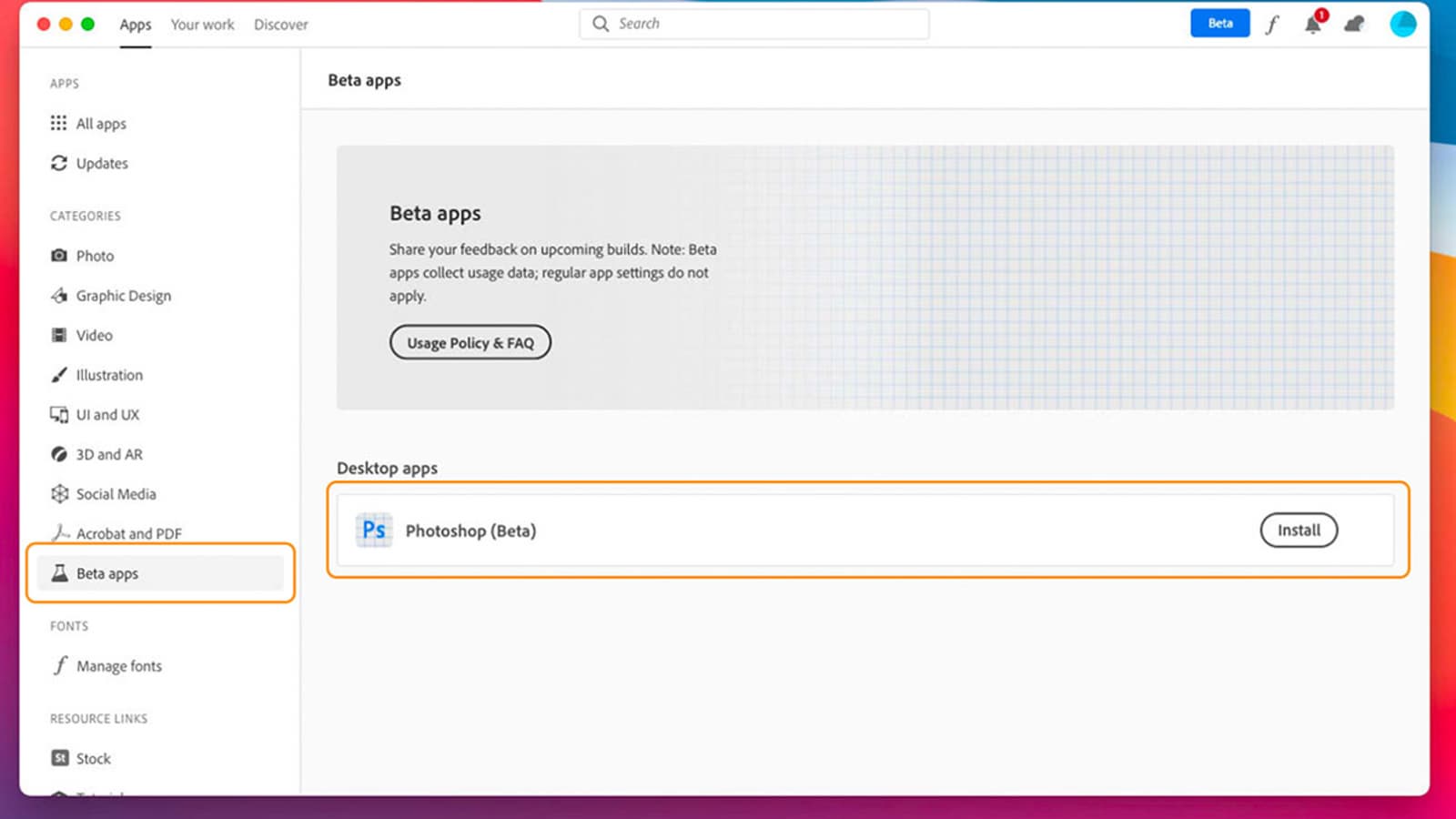1456x819 pixels.
Task: Close the Creative Cloud window
Action: pyautogui.click(x=43, y=25)
